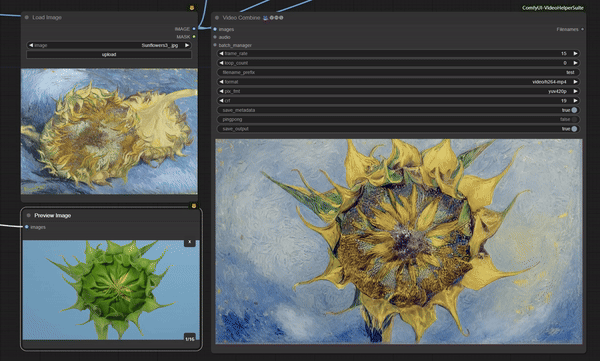Click the frame_rate value 15
Screen dimensions: 600x361
563,54
